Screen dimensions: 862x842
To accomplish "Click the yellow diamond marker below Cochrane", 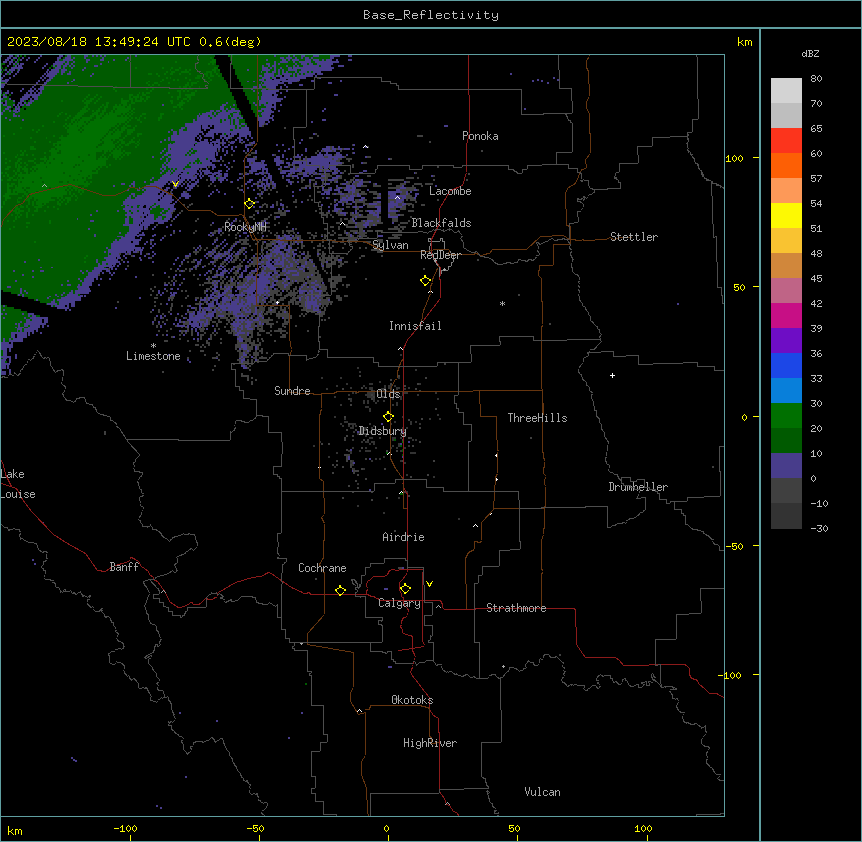I will (340, 590).
